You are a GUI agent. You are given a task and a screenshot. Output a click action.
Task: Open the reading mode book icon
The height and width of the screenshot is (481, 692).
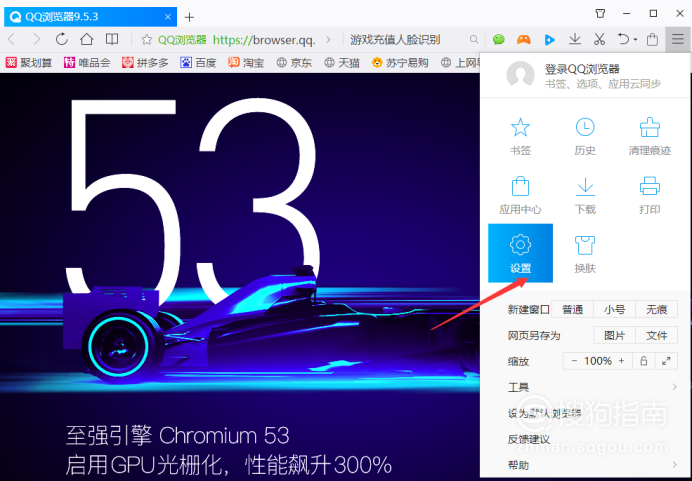click(112, 40)
